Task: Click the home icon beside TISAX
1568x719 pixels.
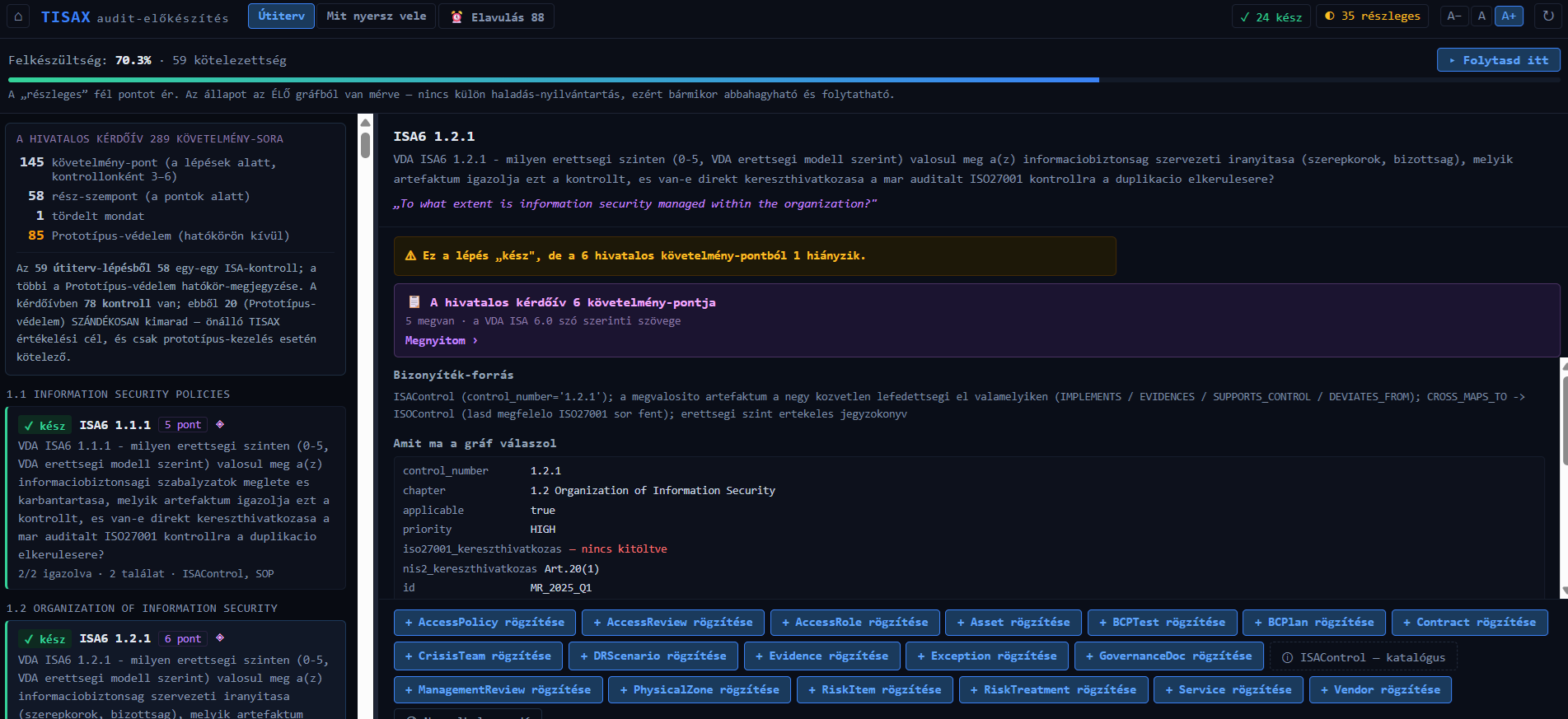Action: pos(18,16)
